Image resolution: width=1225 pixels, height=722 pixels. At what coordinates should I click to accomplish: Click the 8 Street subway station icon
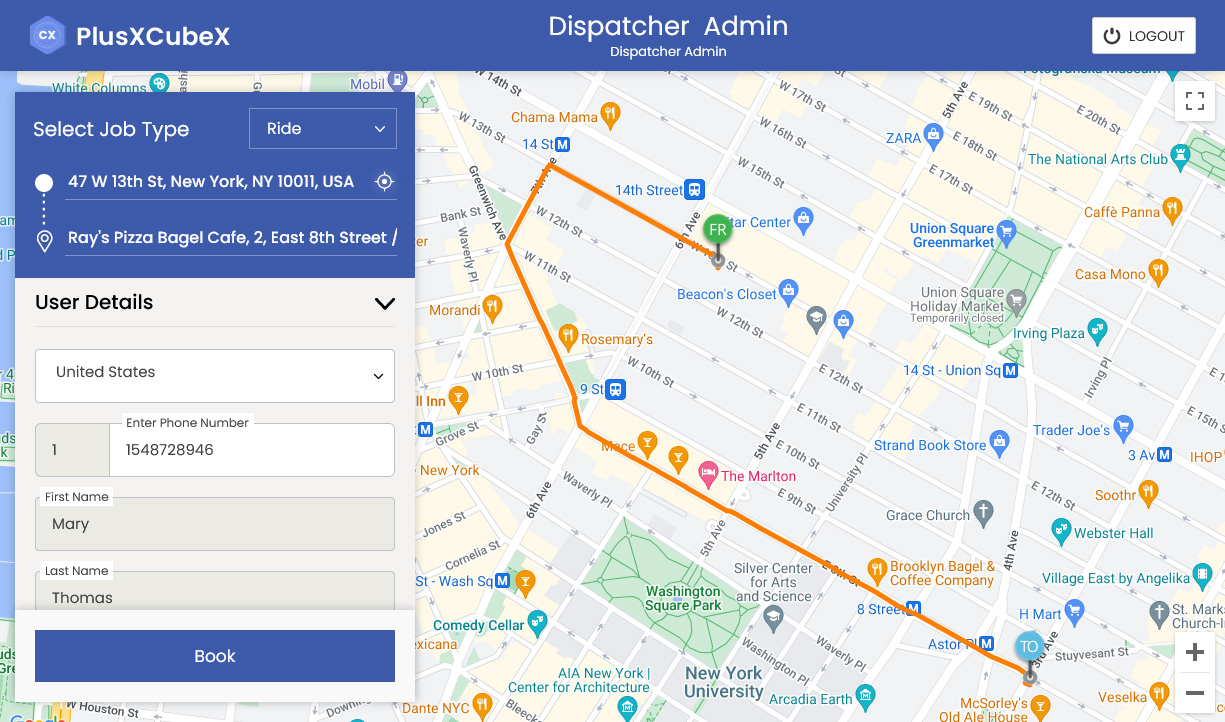913,609
